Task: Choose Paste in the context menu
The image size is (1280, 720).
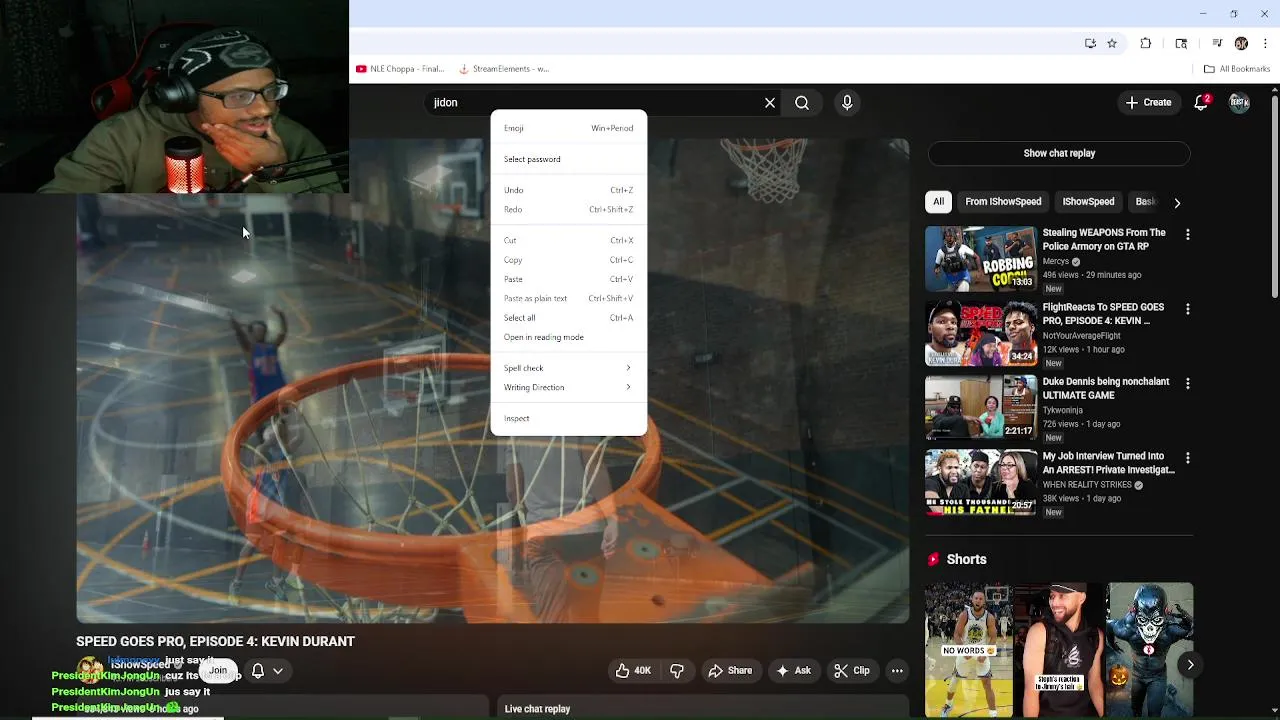Action: 568,279
